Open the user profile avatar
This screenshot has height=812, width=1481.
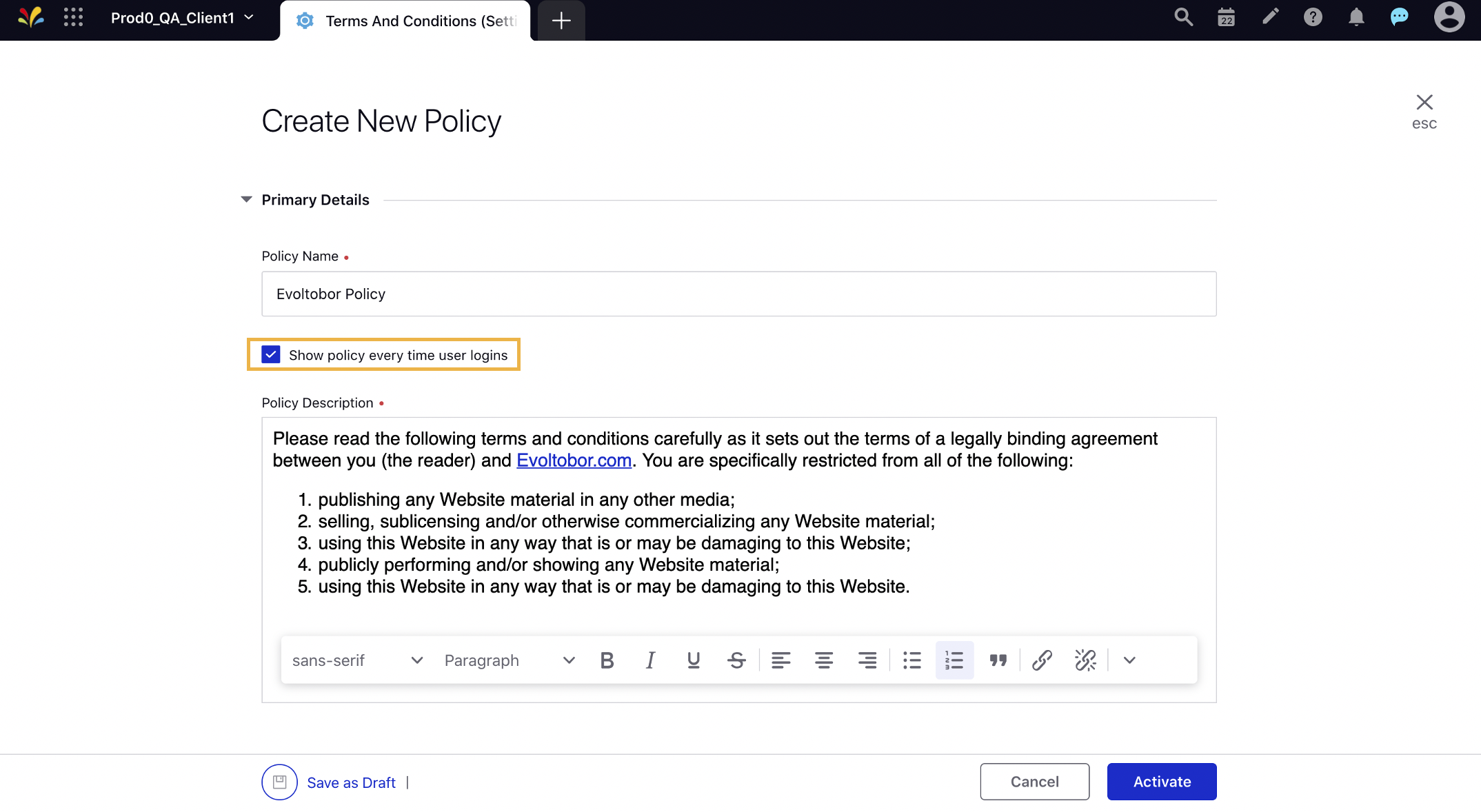(1449, 17)
